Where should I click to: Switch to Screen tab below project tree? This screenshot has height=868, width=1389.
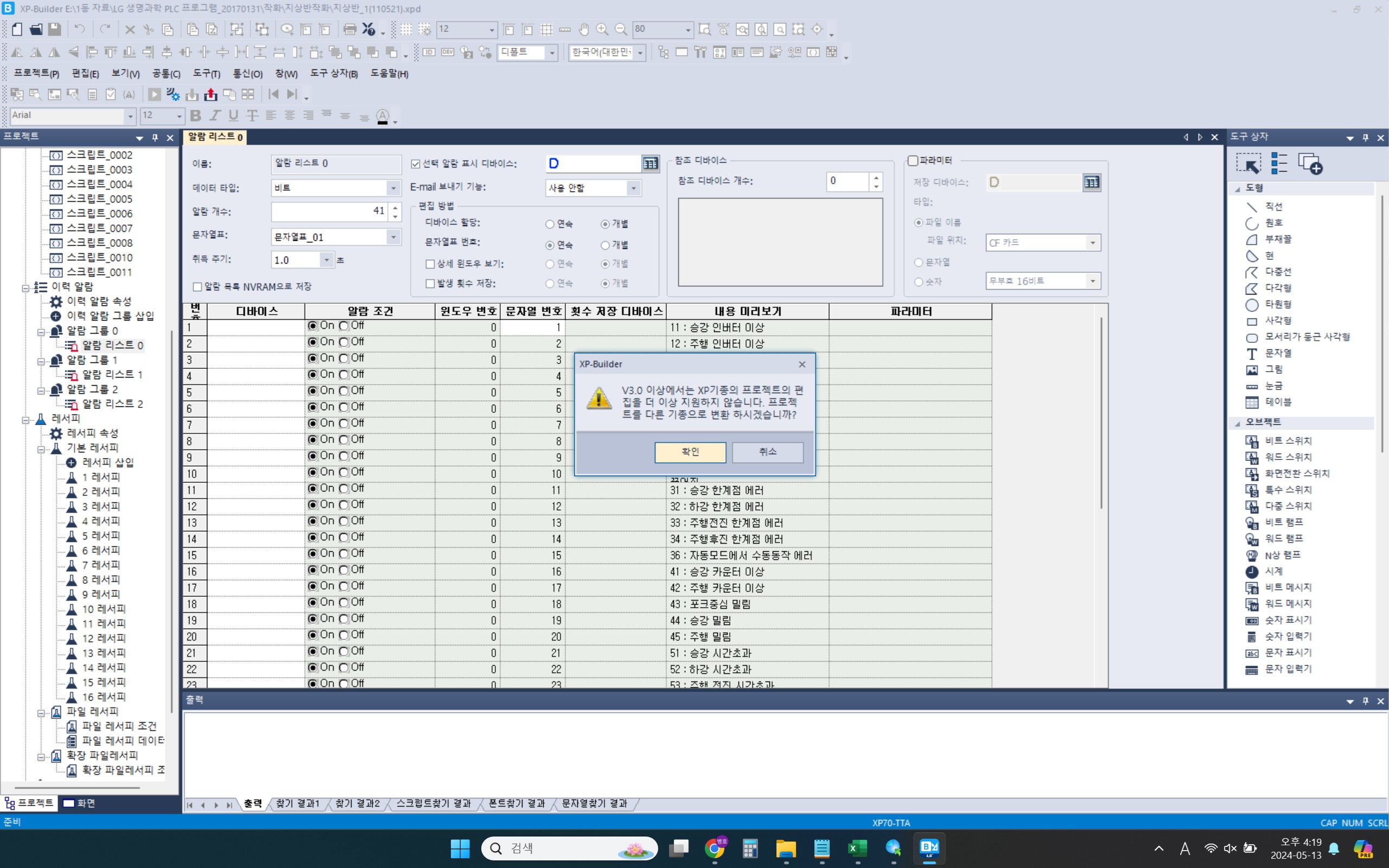pyautogui.click(x=79, y=803)
